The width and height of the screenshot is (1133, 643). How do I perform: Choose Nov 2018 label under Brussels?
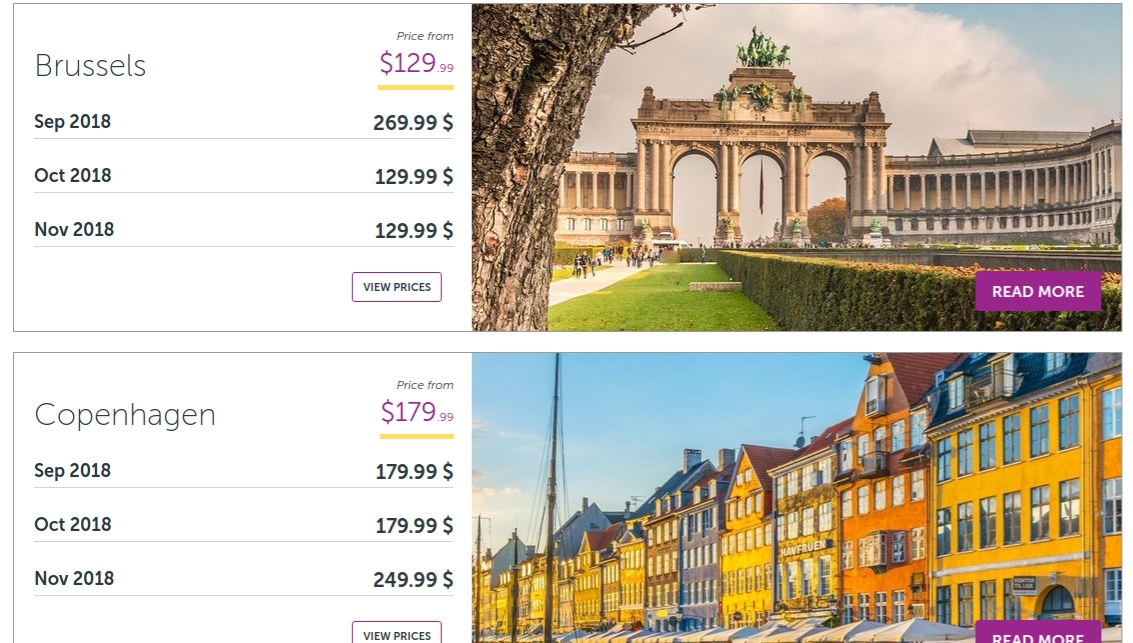point(74,230)
